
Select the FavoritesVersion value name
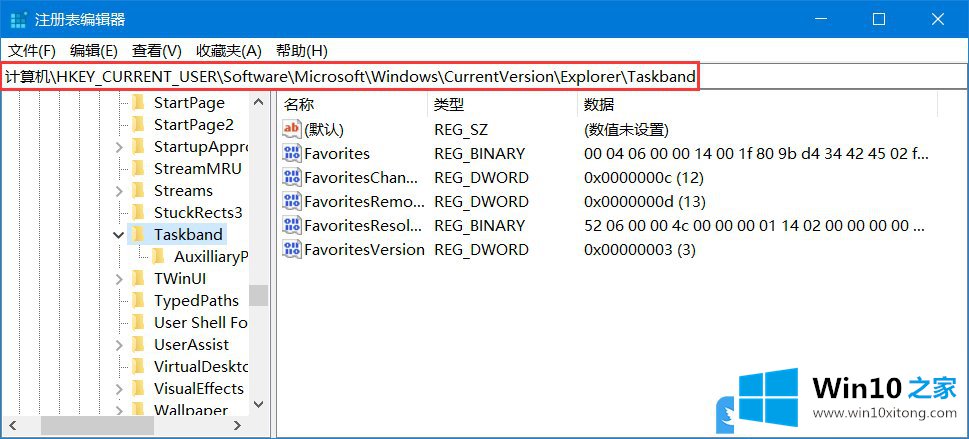point(364,250)
